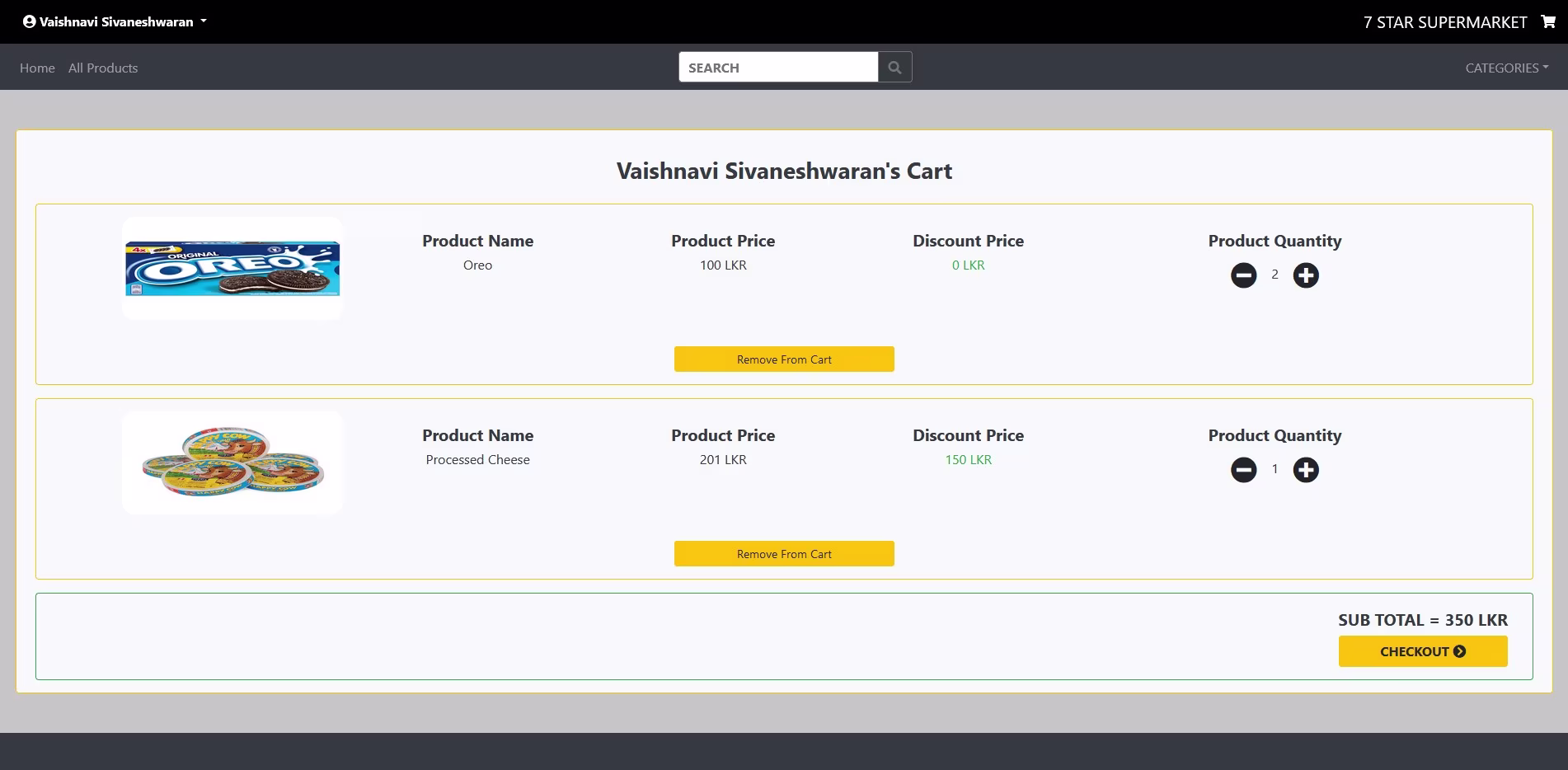Open the shopping cart icon
This screenshot has width=1568, height=770.
click(1547, 22)
